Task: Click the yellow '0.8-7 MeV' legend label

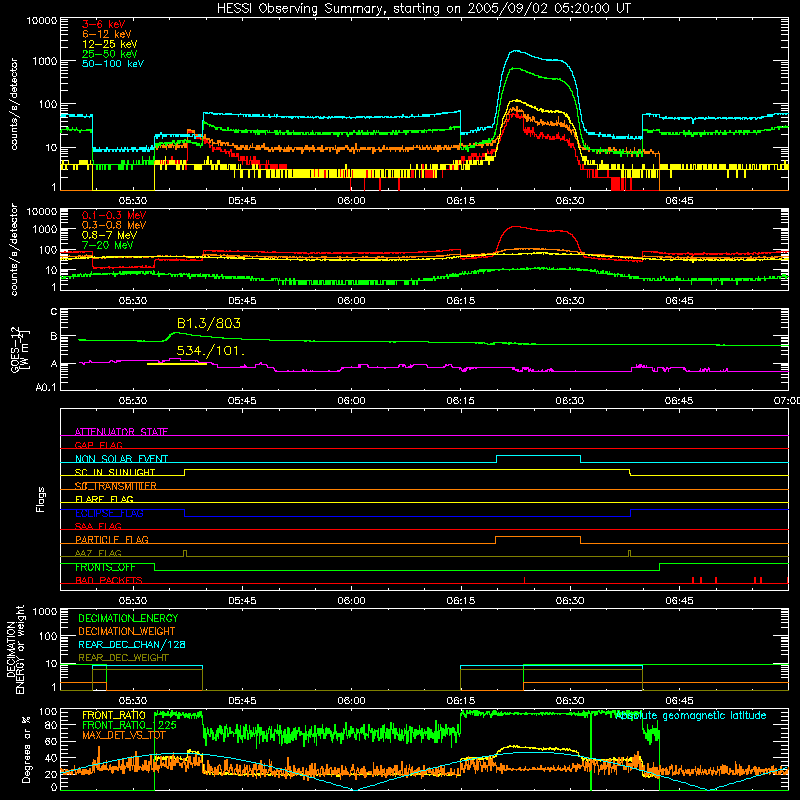Action: click(x=109, y=235)
